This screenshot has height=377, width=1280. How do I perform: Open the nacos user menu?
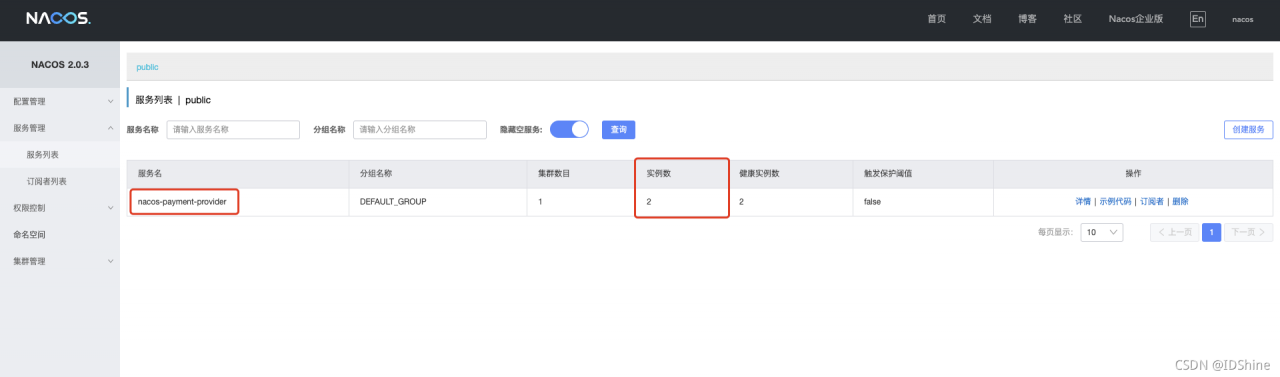click(x=1242, y=19)
